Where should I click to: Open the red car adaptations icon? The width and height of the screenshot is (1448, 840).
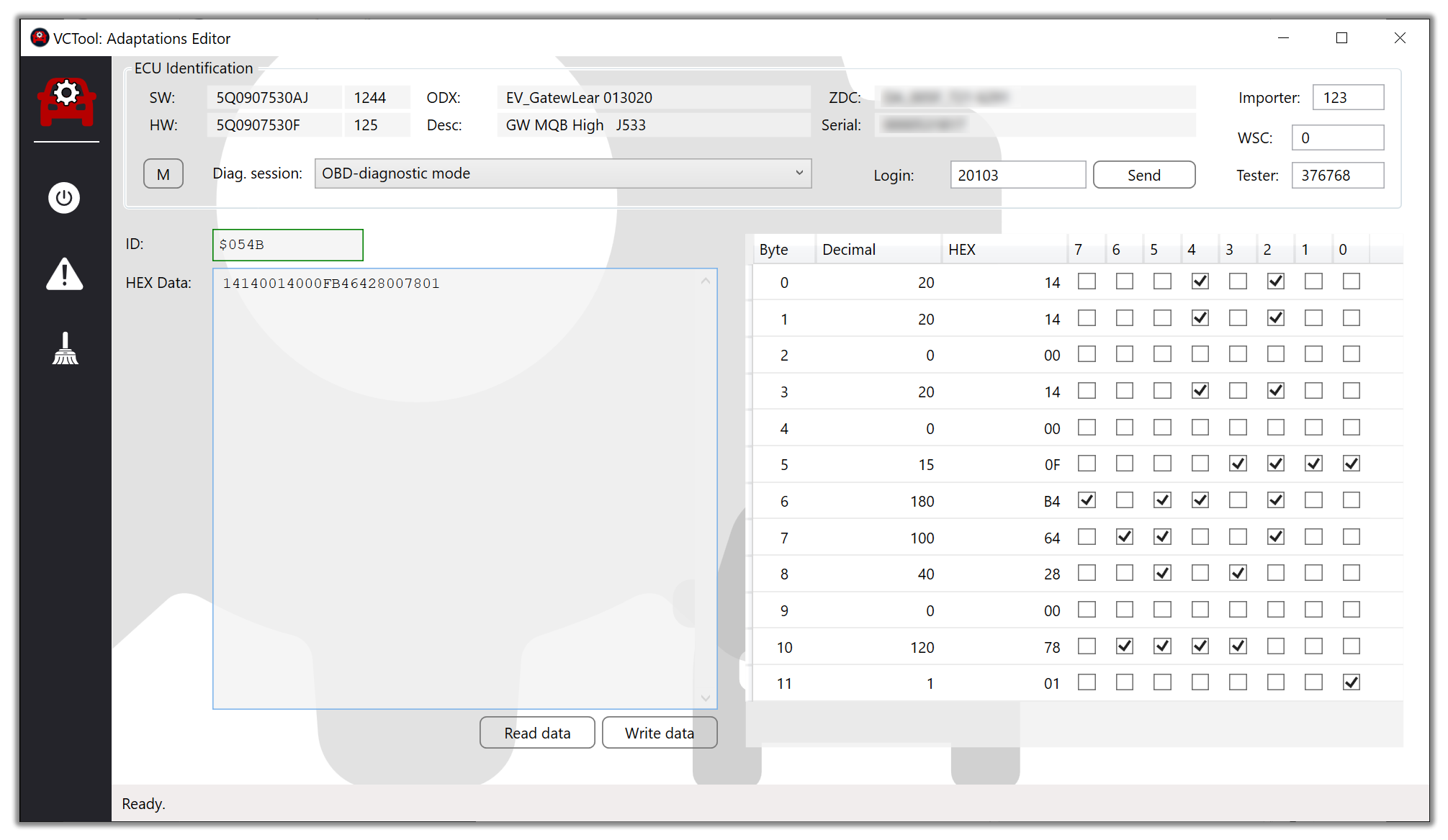tap(66, 101)
